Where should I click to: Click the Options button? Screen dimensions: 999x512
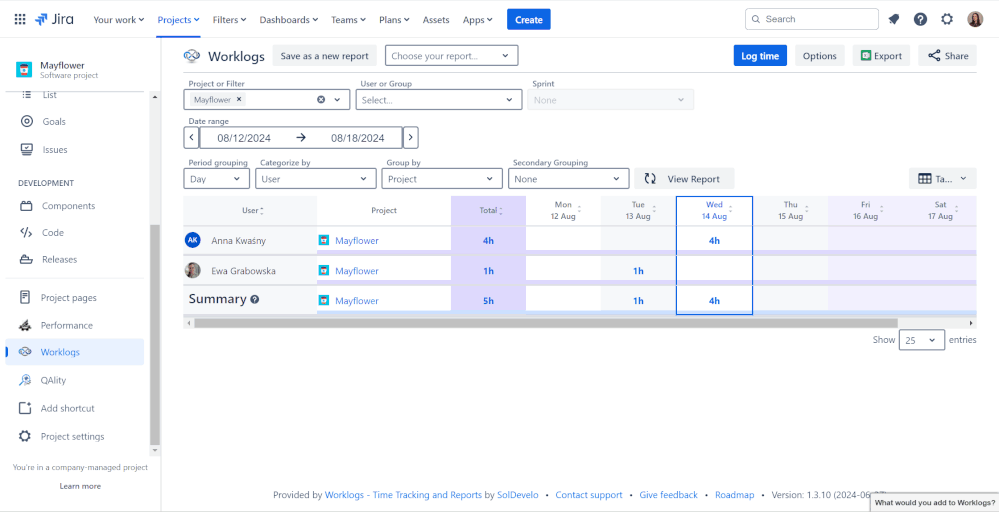click(x=819, y=55)
